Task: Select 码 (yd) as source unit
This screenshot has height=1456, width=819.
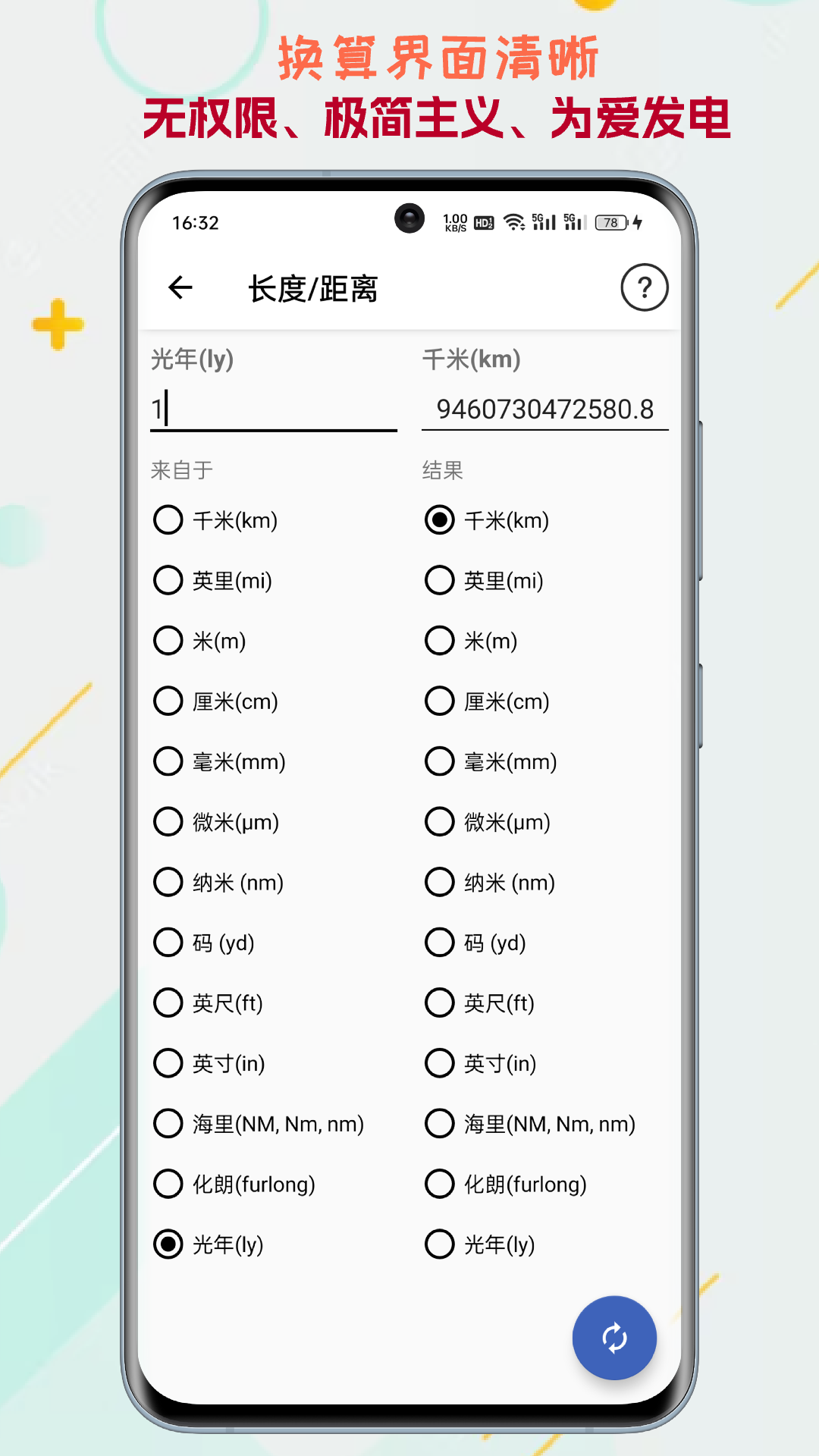Action: (x=168, y=943)
